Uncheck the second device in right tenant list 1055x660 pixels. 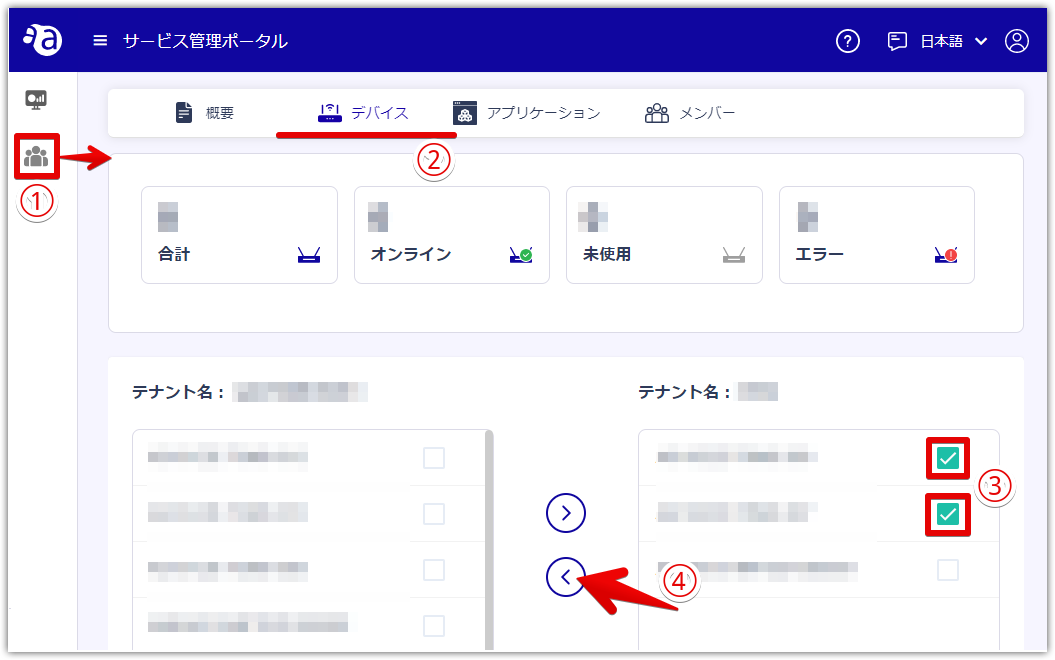947,515
